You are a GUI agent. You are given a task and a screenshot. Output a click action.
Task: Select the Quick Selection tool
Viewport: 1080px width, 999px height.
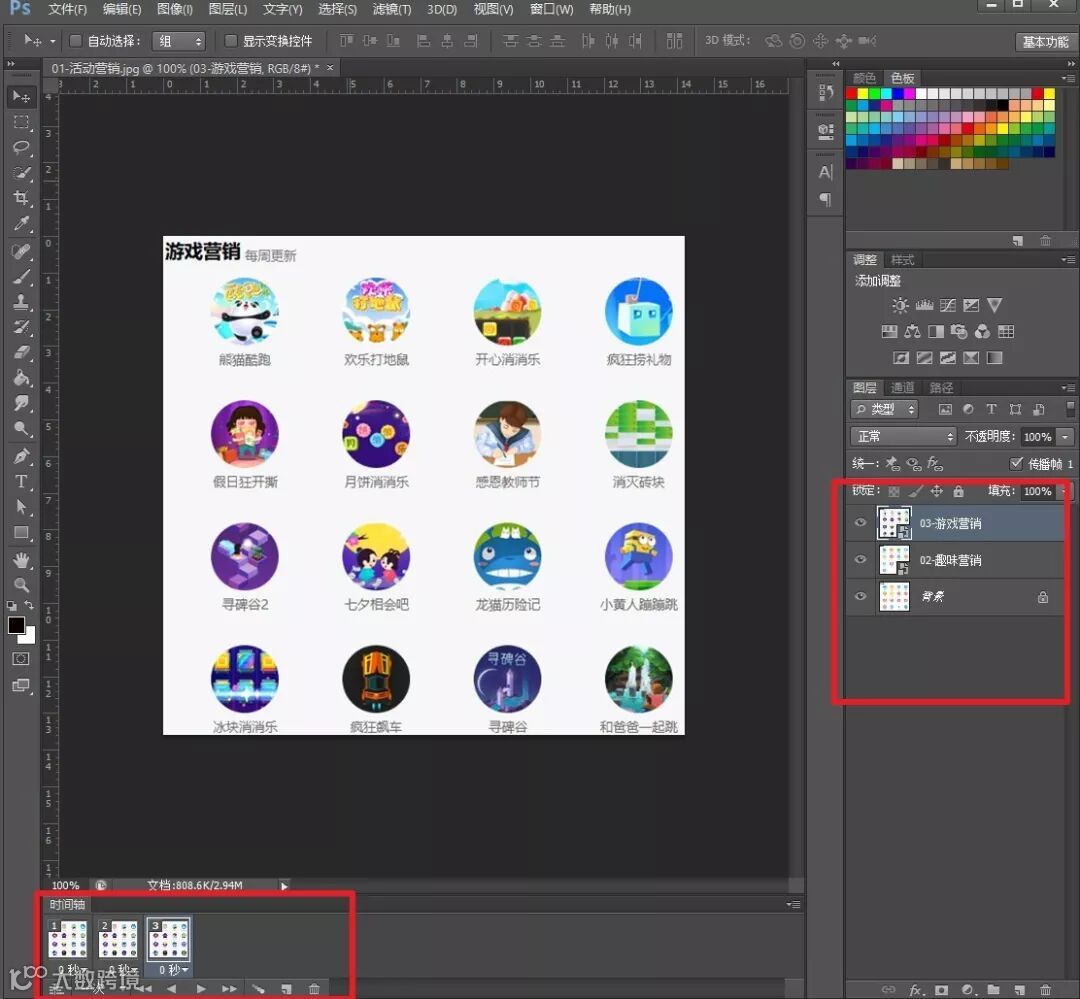tap(21, 173)
